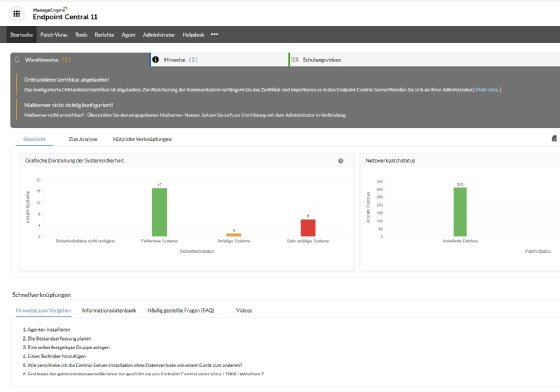Image resolution: width=560 pixels, height=392 pixels.
Task: Open the Agent menu tab
Action: [128, 35]
